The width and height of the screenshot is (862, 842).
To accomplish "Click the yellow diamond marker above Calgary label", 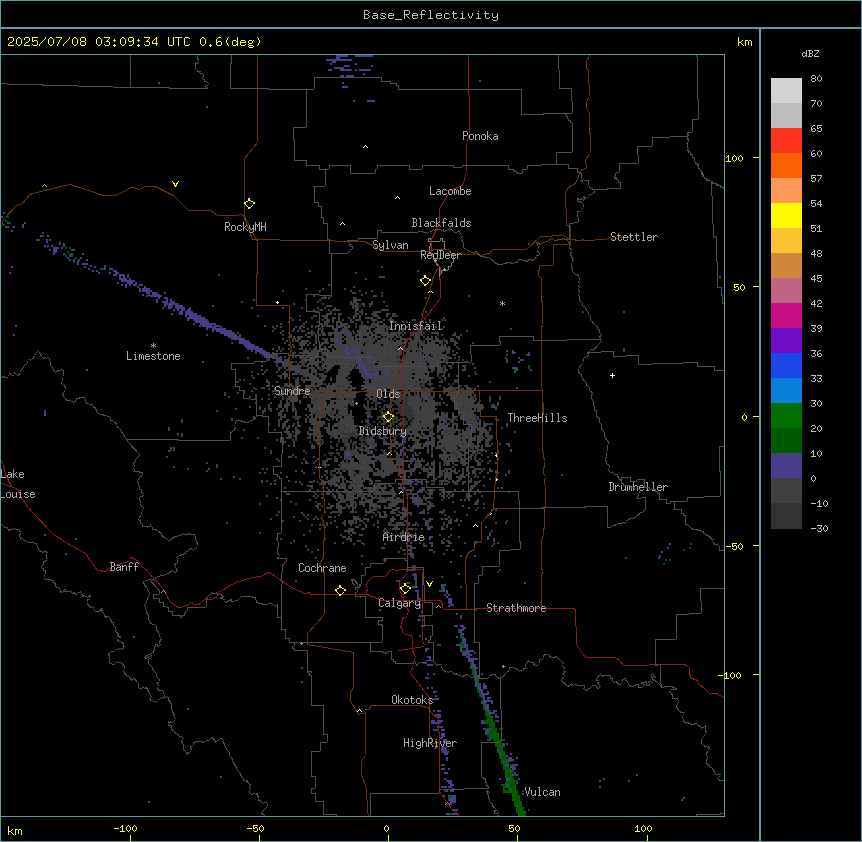I will click(x=406, y=589).
